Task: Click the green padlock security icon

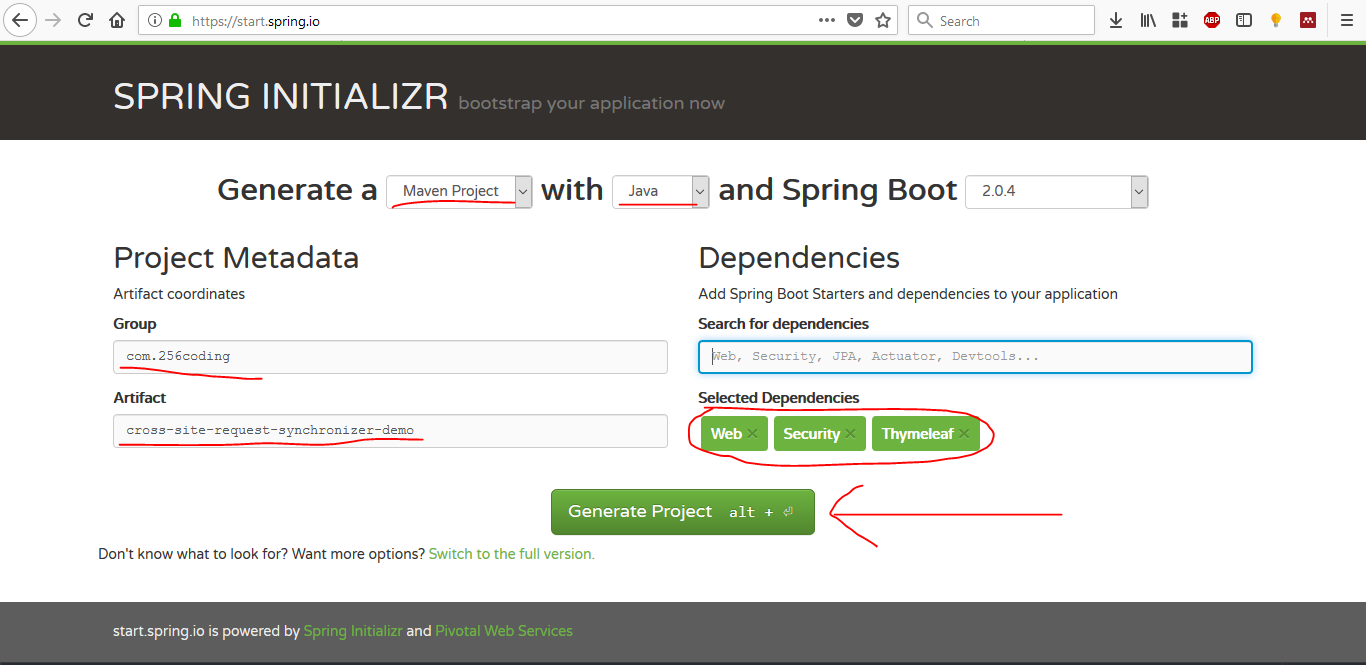Action: [x=175, y=20]
